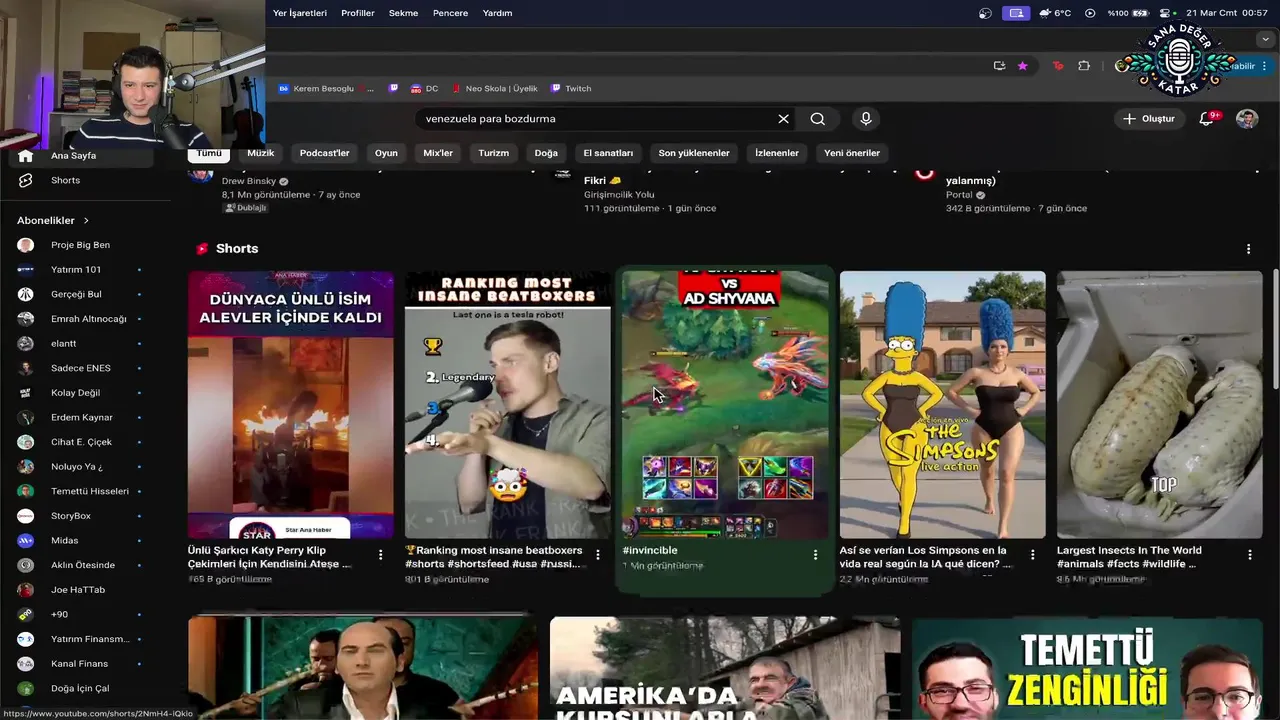This screenshot has height=720, width=1280.
Task: Open the Noluyo Ya subscription
Action: pos(80,467)
